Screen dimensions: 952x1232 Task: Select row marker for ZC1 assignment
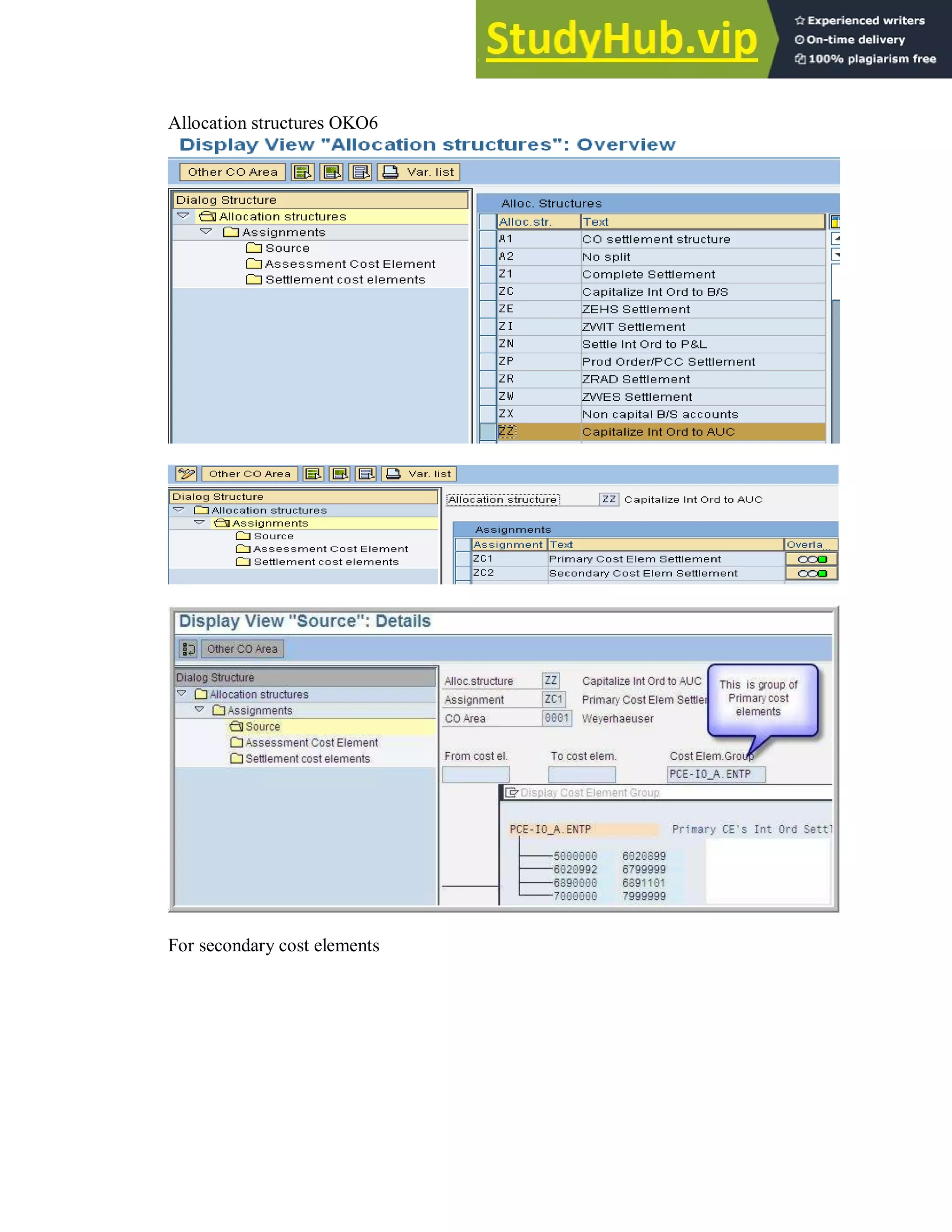463,559
